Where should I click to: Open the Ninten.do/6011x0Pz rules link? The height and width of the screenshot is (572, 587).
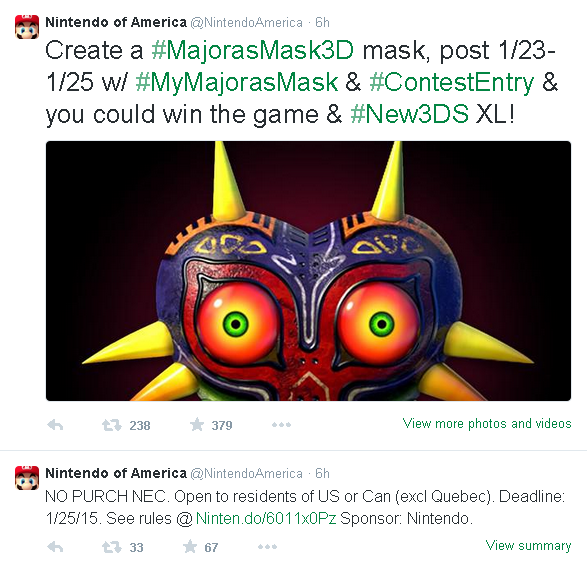click(x=265, y=518)
